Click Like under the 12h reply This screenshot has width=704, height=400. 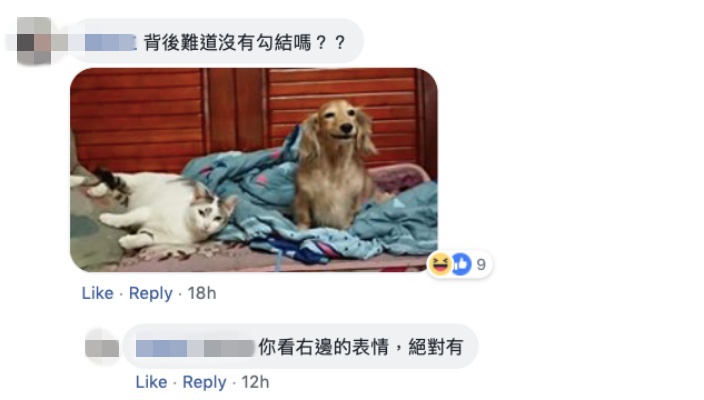151,382
